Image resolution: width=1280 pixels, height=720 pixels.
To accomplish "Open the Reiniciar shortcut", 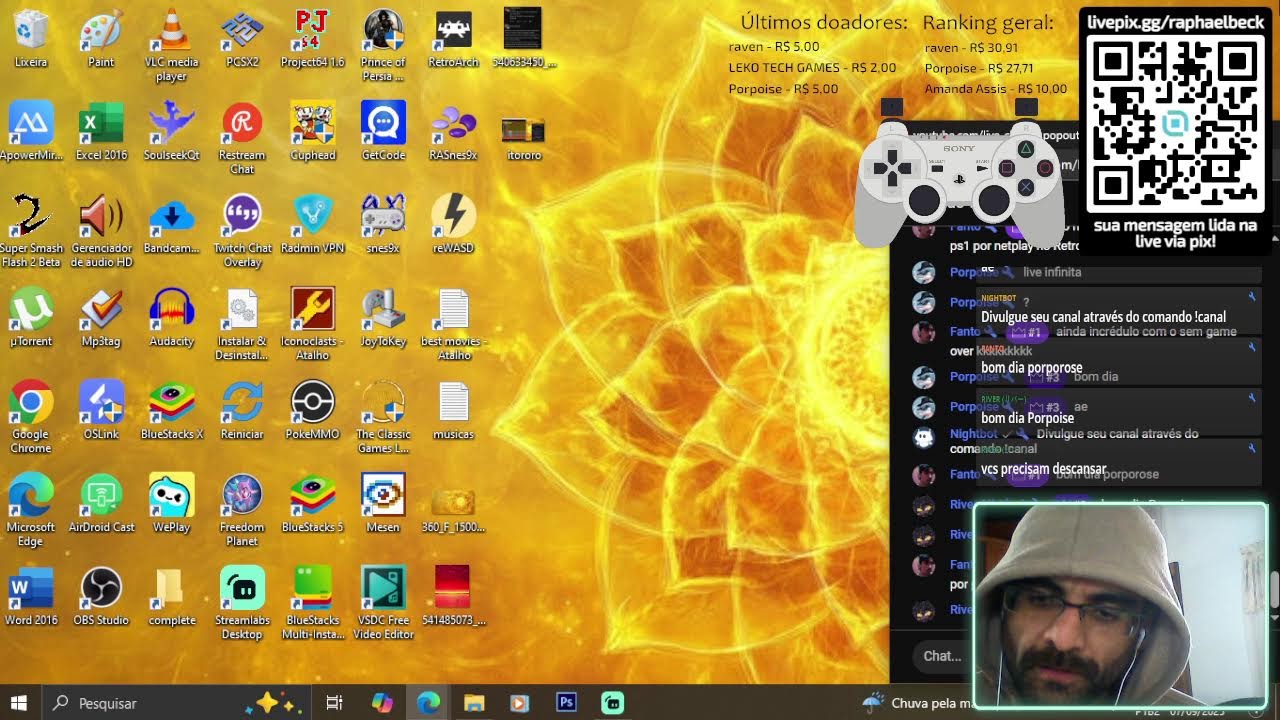I will [242, 411].
